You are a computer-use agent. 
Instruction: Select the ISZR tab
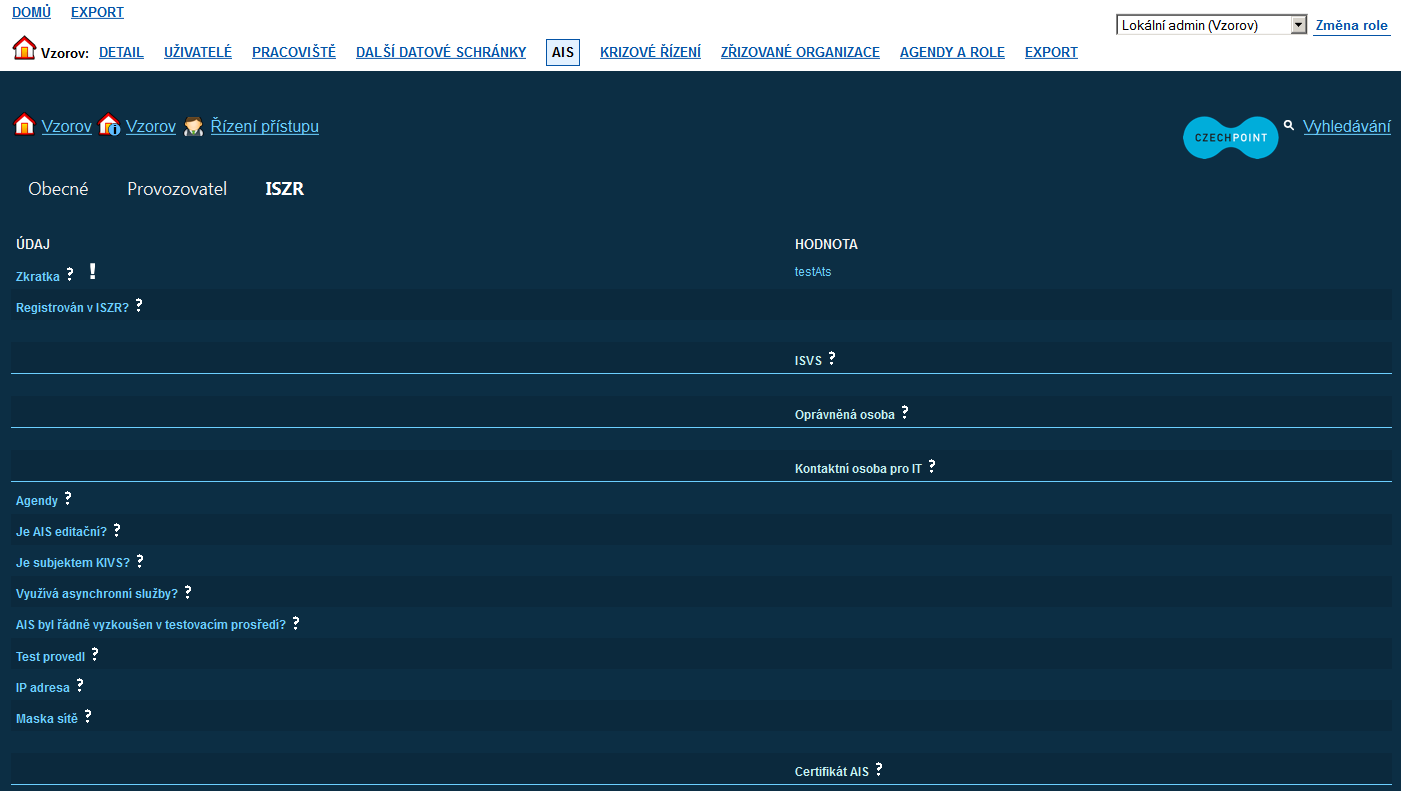click(285, 189)
